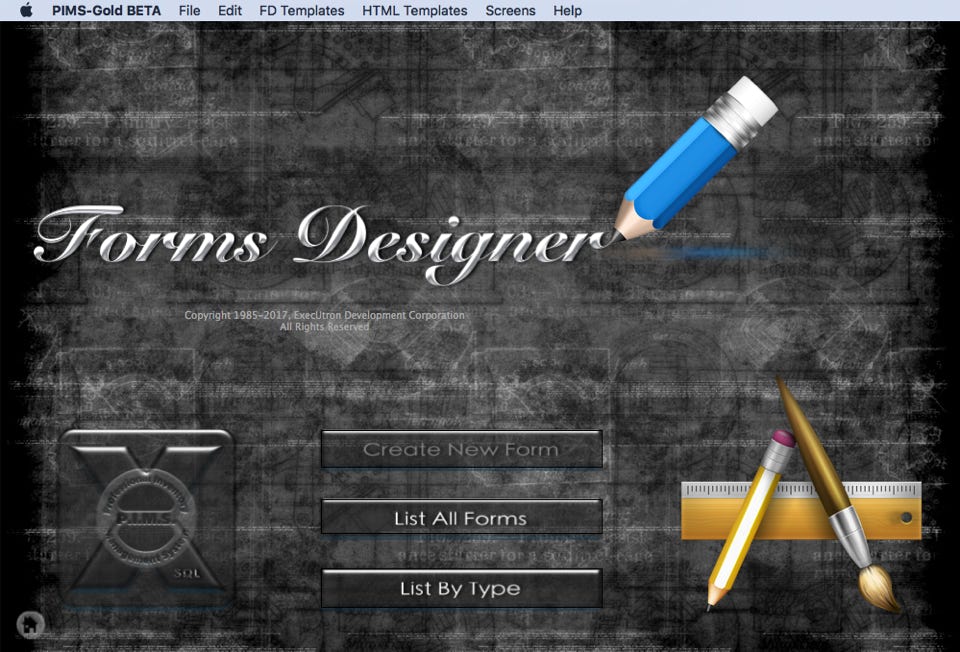This screenshot has height=652, width=960.
Task: Open the HTML Templates menu
Action: pos(414,10)
